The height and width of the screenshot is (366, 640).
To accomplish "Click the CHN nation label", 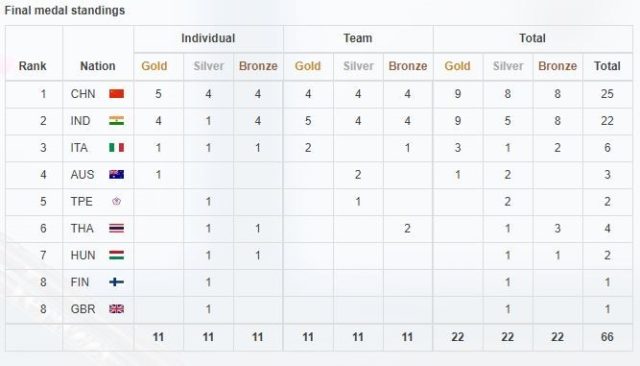I will [x=83, y=94].
